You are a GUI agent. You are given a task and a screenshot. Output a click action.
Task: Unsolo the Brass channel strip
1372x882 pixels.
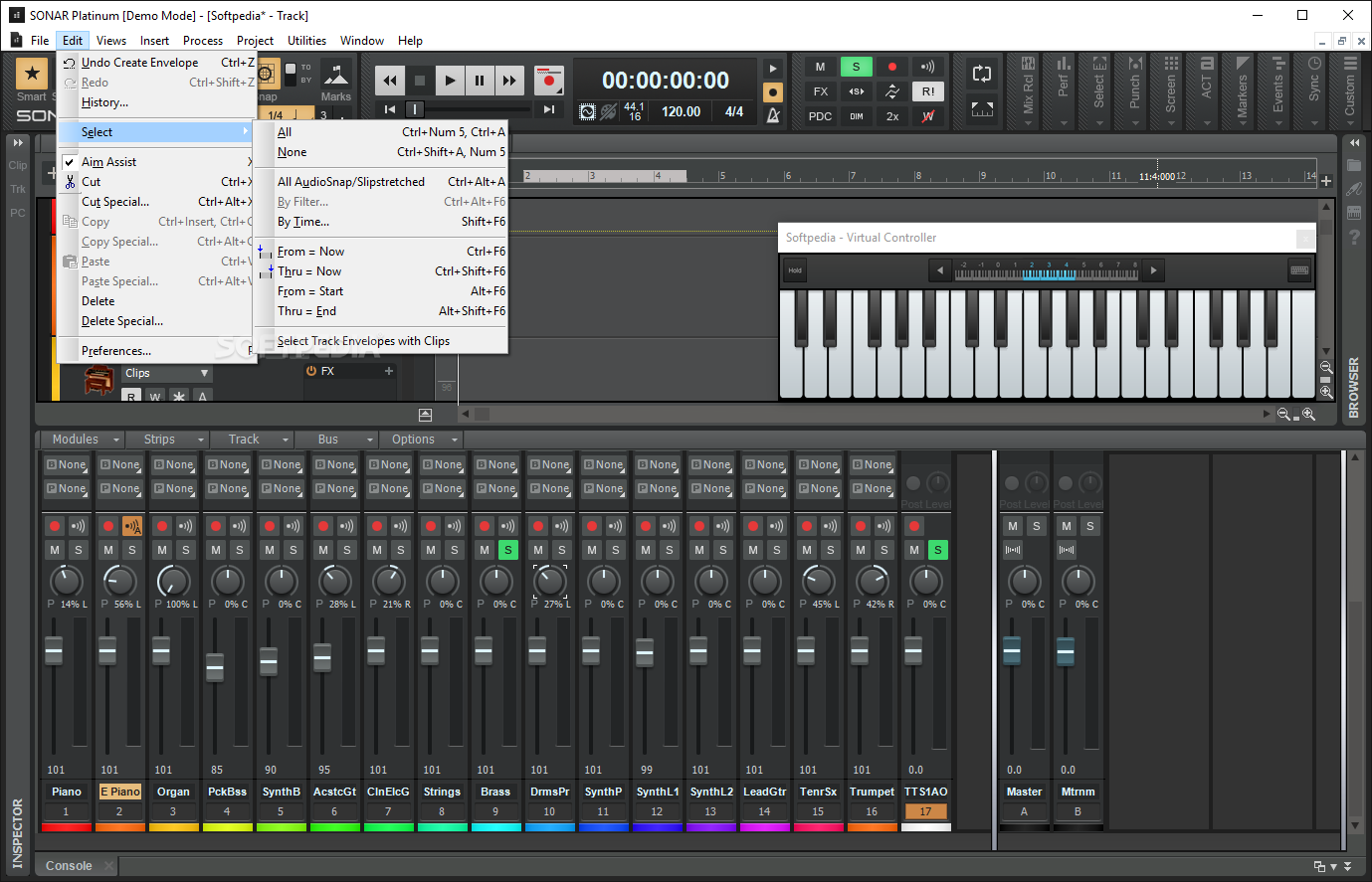pyautogui.click(x=508, y=550)
